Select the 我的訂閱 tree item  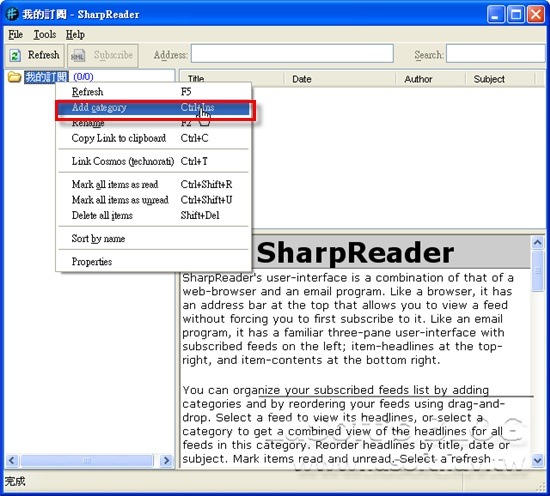[x=46, y=77]
